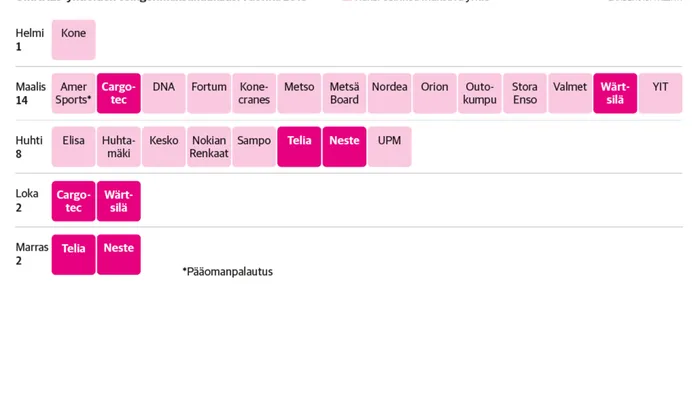Image resolution: width=696 pixels, height=402 pixels.
Task: Click the Elisa cell in Huhti row
Action: [x=73, y=147]
